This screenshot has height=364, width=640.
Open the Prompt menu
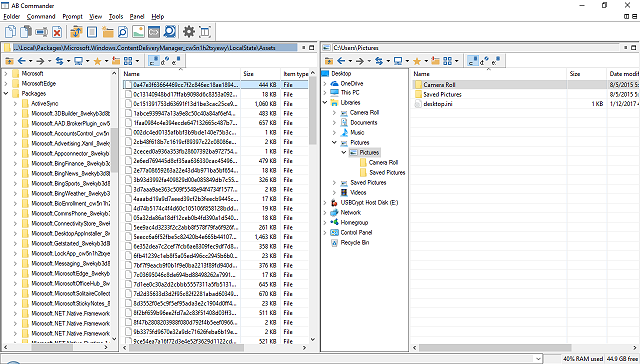pos(72,17)
